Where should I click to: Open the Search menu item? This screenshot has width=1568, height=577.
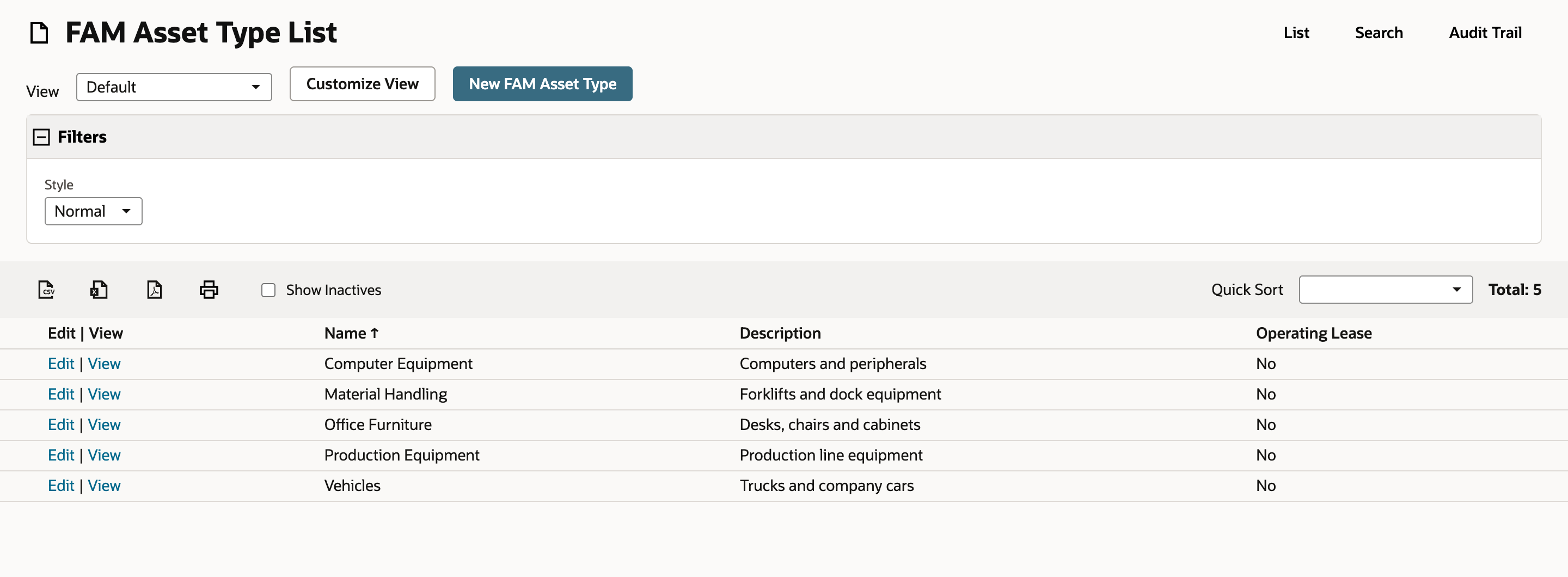[x=1379, y=33]
